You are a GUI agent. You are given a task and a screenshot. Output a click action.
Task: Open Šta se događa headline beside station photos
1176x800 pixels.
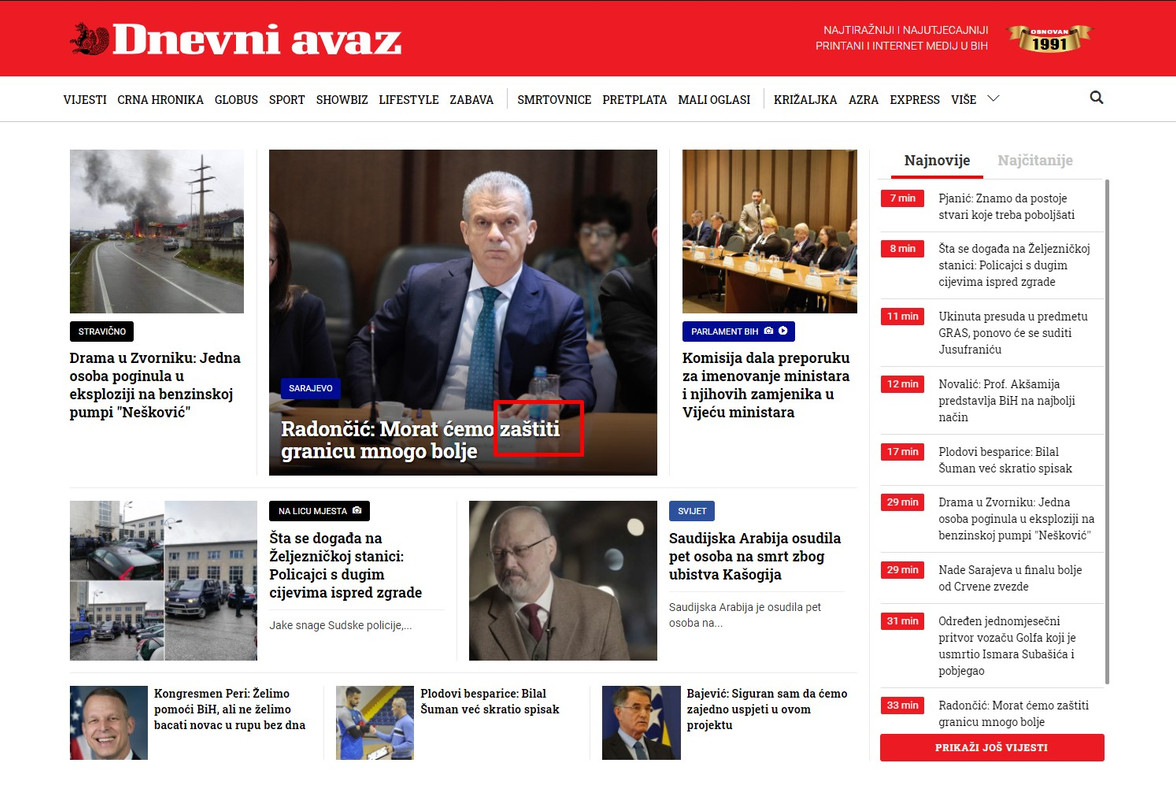(346, 565)
